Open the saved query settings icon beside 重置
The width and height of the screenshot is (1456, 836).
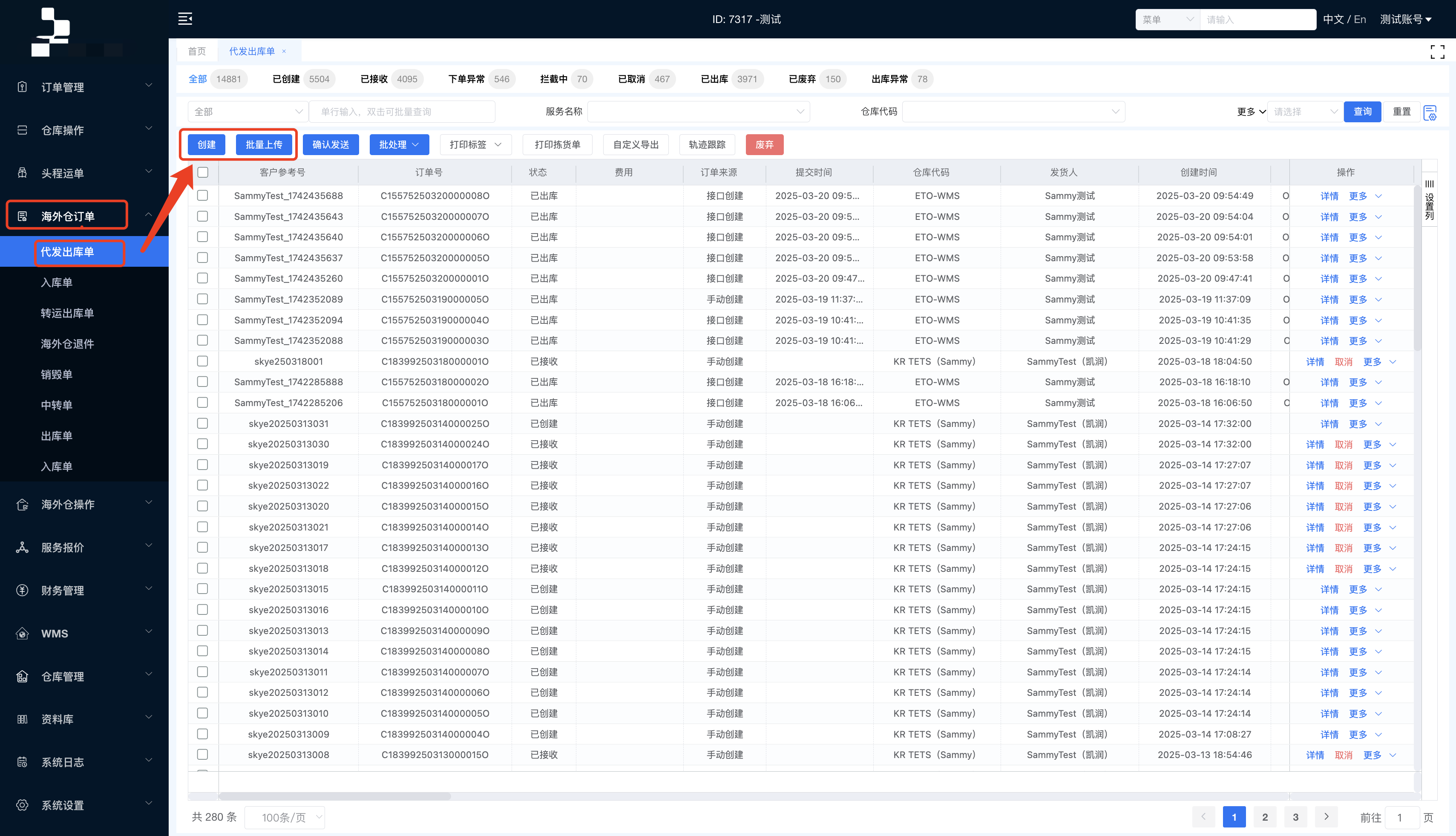point(1430,112)
